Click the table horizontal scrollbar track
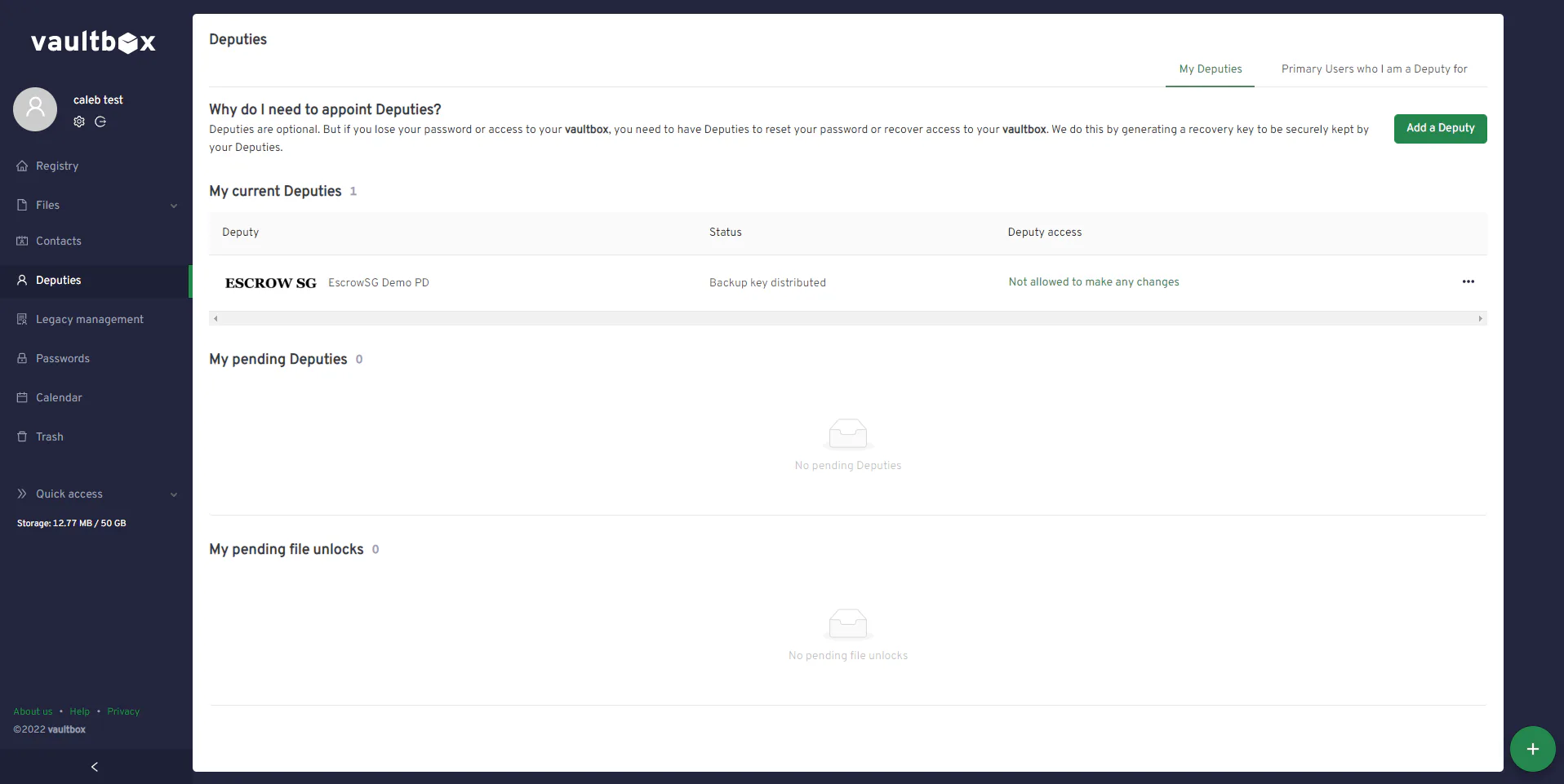The height and width of the screenshot is (784, 1564). coord(847,318)
